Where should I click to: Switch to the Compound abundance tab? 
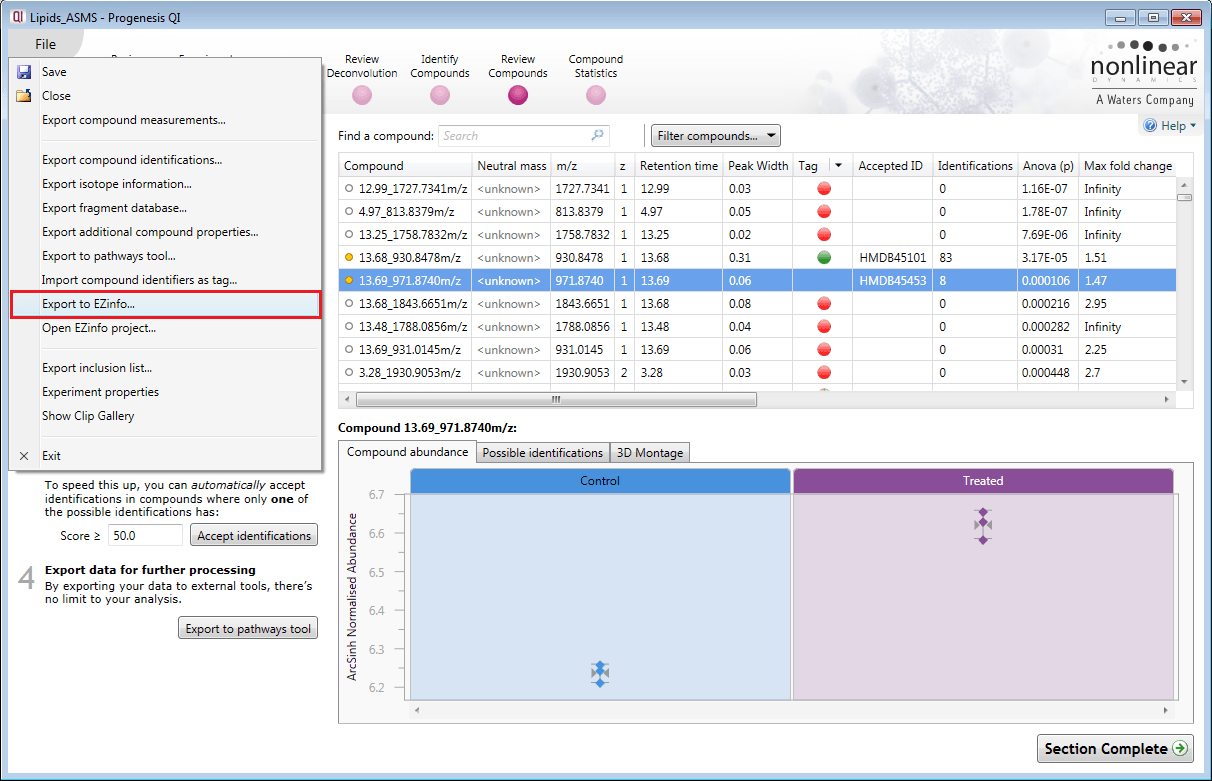pyautogui.click(x=407, y=452)
